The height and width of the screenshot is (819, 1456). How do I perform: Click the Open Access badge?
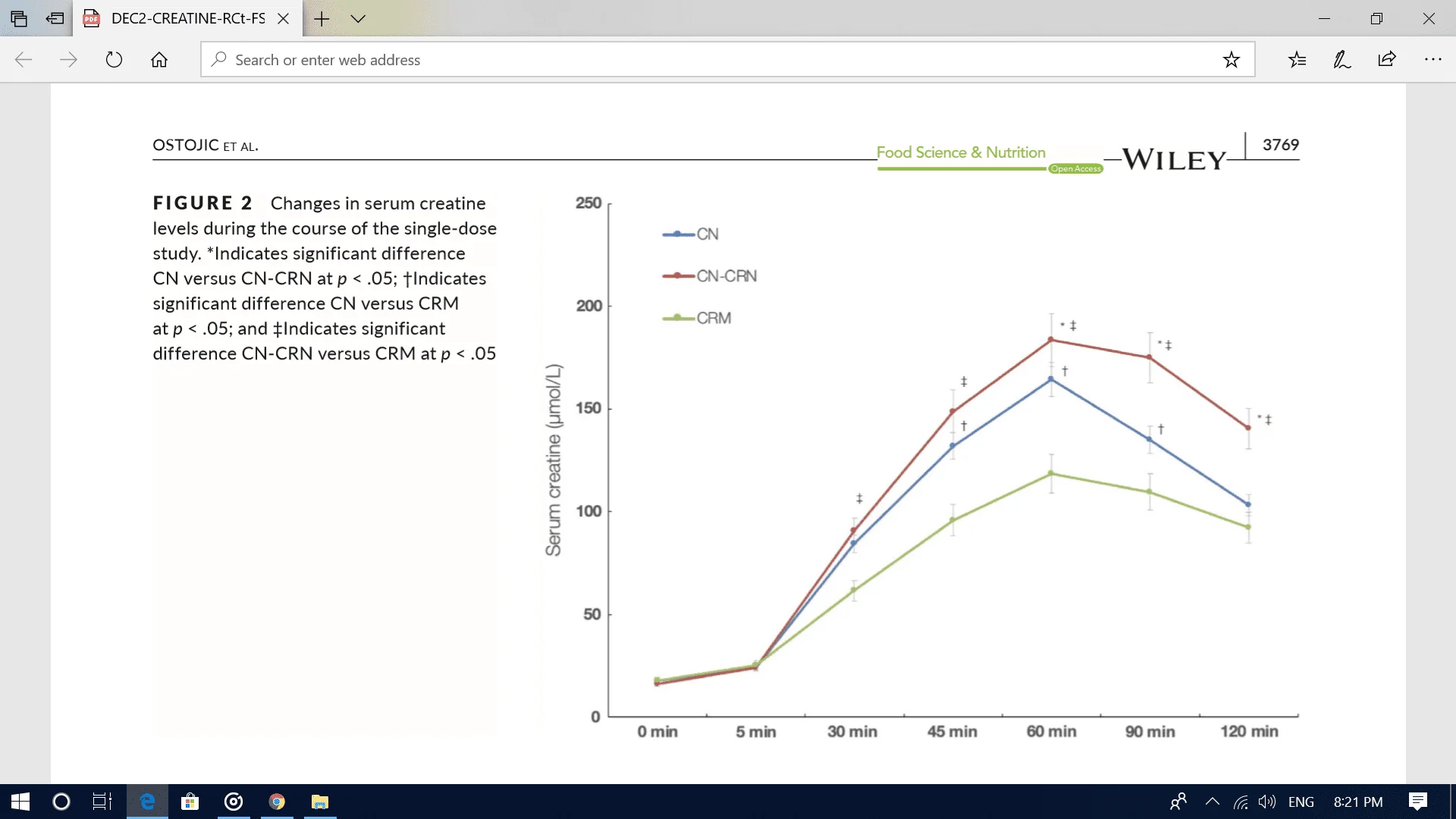tap(1075, 168)
